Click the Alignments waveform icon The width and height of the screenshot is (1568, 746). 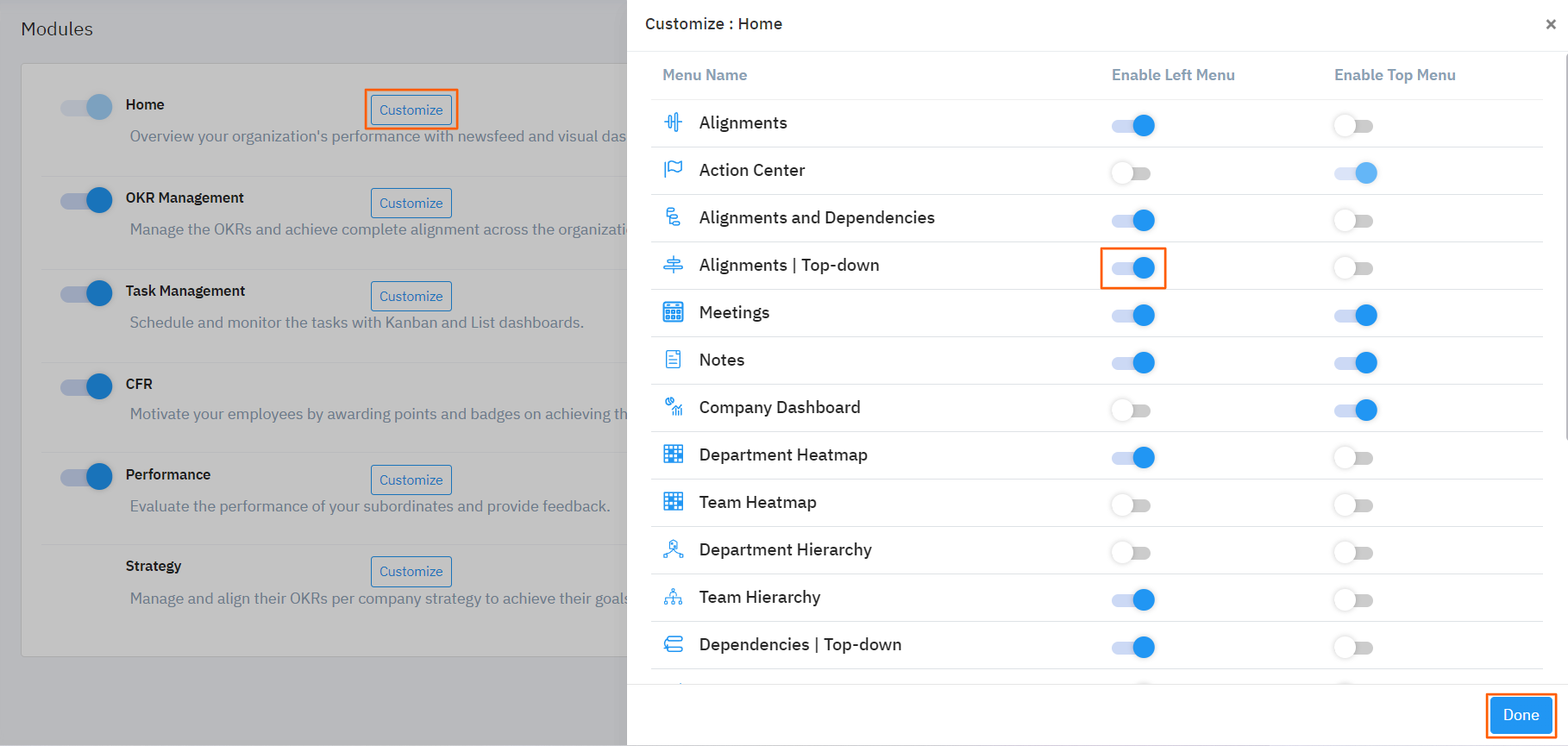pos(674,122)
